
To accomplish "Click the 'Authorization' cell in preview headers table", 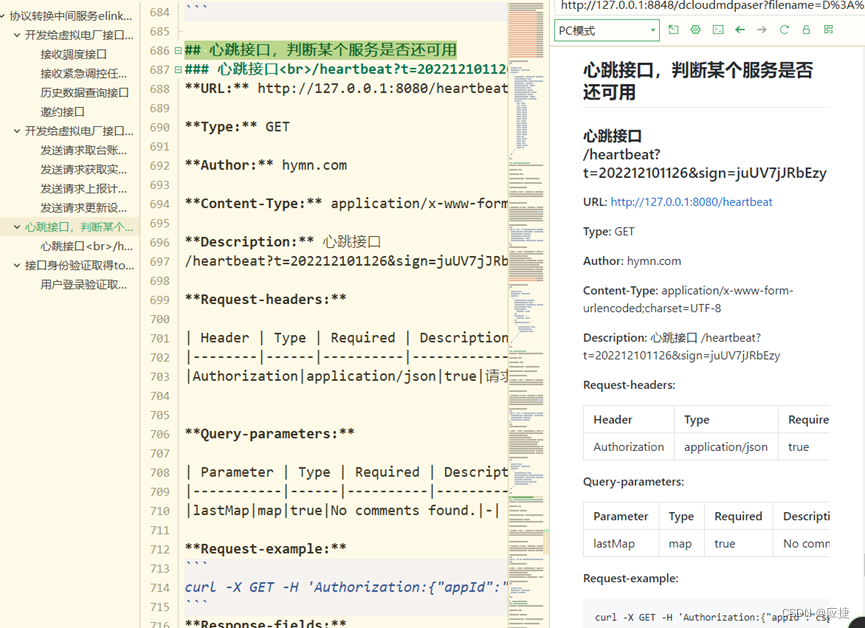I will (628, 447).
